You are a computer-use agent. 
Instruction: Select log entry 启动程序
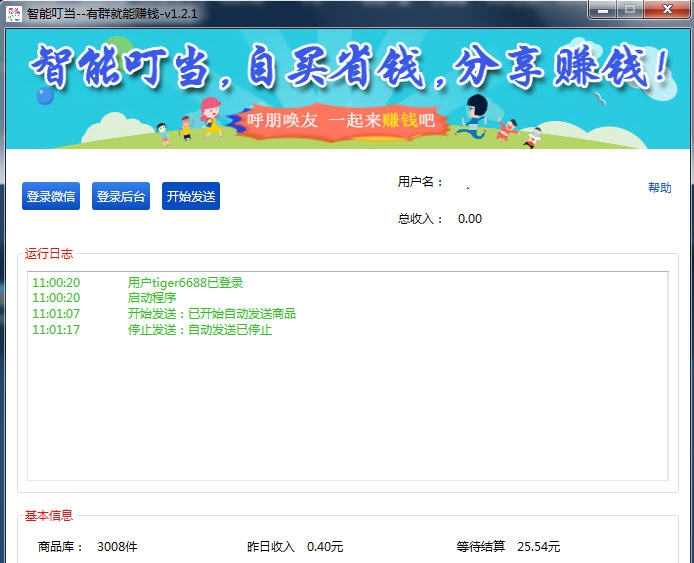point(152,297)
